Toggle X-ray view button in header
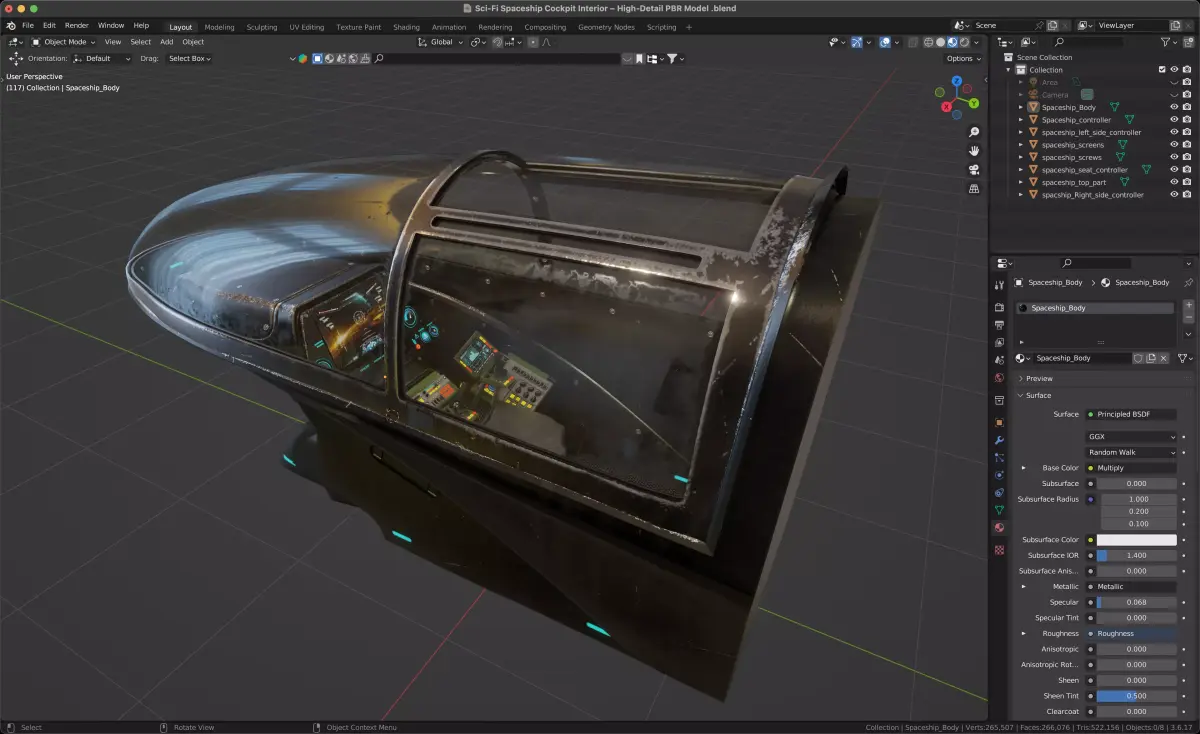Image resolution: width=1200 pixels, height=734 pixels. (x=912, y=42)
